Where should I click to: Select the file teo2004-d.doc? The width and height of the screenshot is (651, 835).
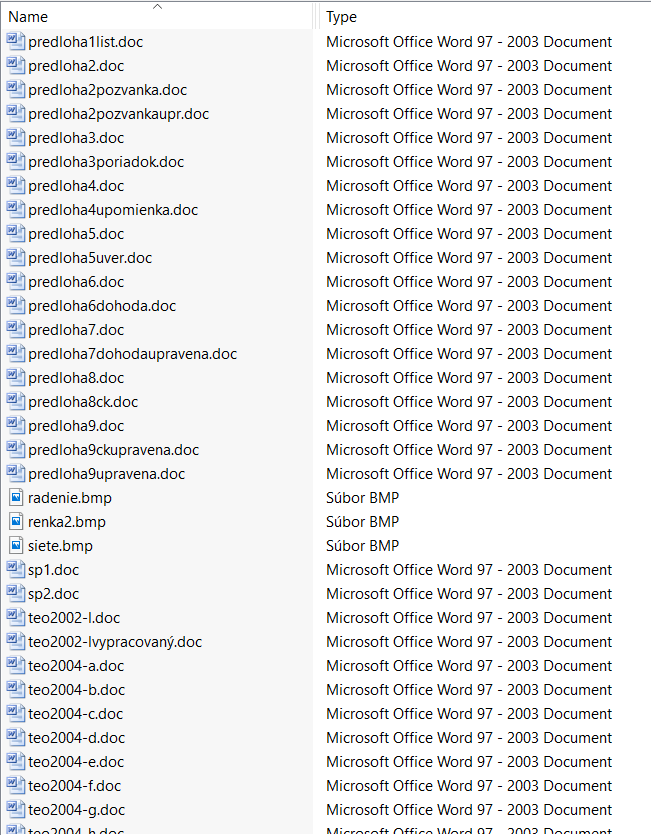[x=77, y=738]
